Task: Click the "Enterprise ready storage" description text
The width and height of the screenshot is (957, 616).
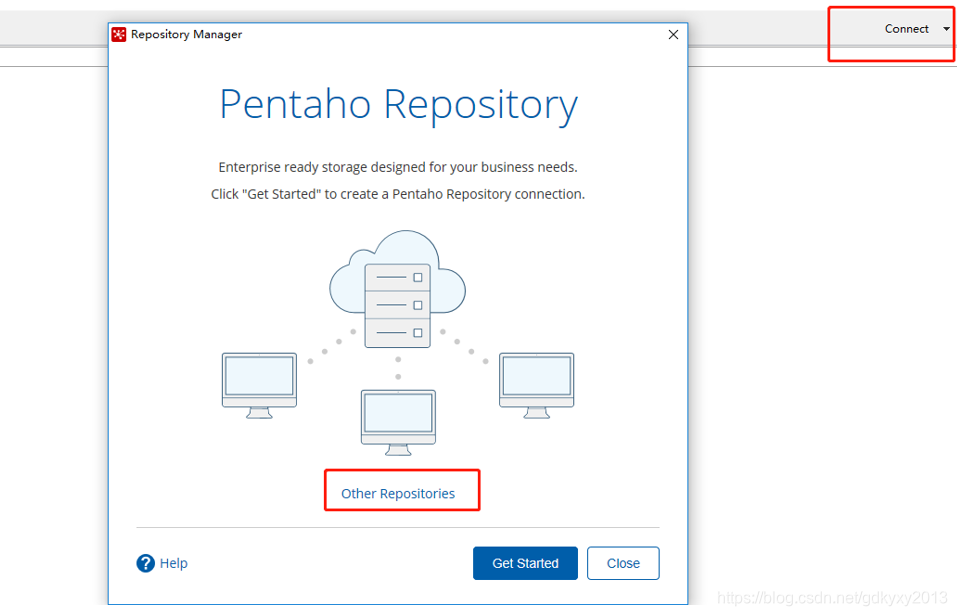Action: point(398,167)
